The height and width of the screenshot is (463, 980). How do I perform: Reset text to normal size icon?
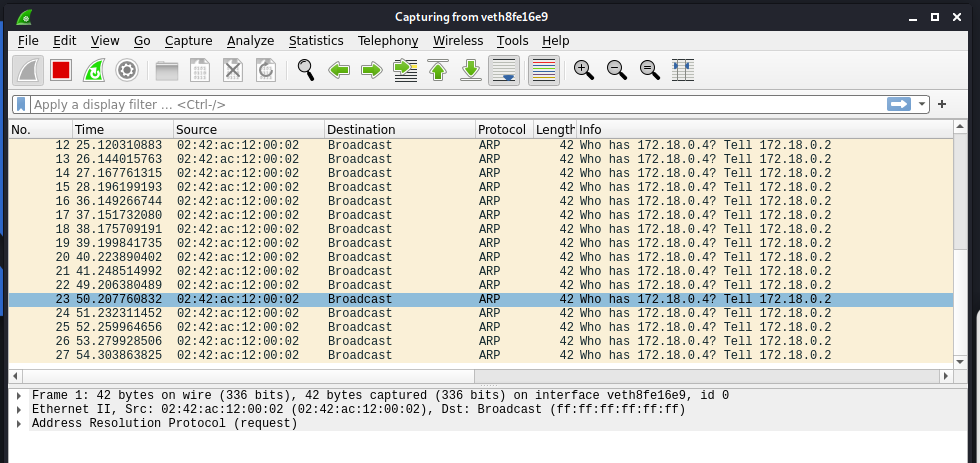[x=650, y=70]
